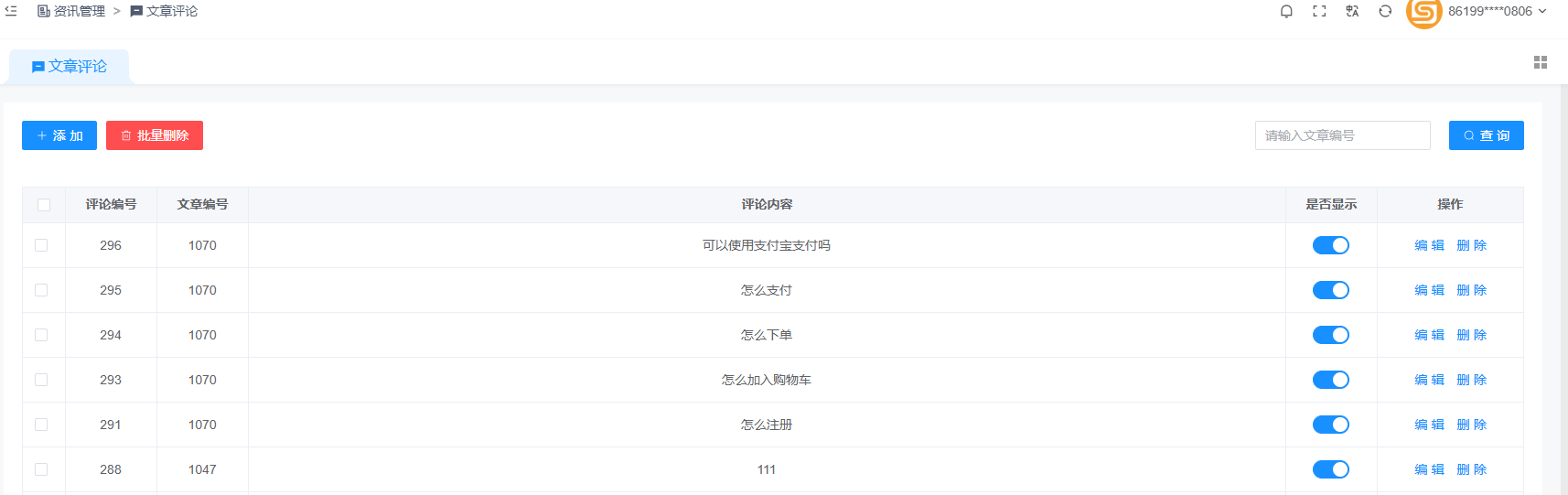Edit comment 294 via 编辑 link

[x=1429, y=335]
